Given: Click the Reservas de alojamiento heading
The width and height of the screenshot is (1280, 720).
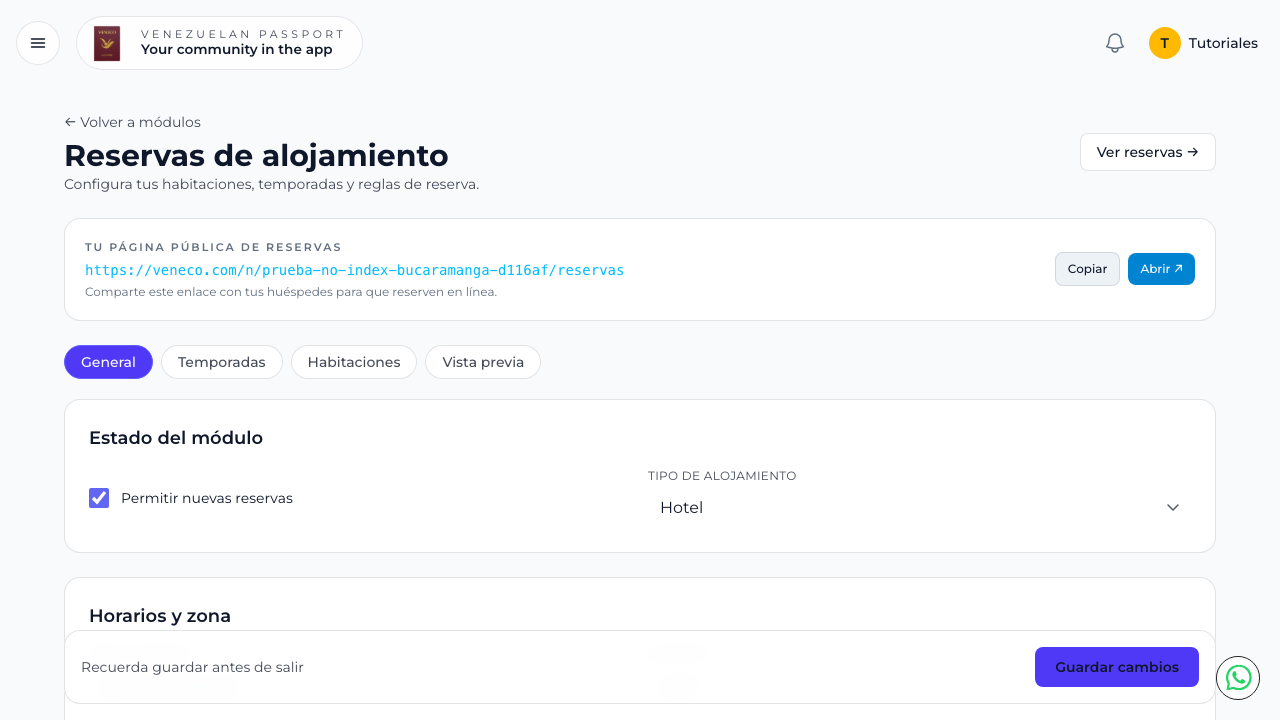Looking at the screenshot, I should point(256,156).
